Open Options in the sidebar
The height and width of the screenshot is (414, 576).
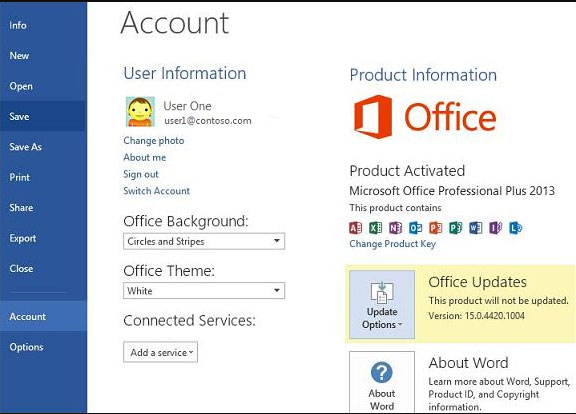[x=43, y=347]
